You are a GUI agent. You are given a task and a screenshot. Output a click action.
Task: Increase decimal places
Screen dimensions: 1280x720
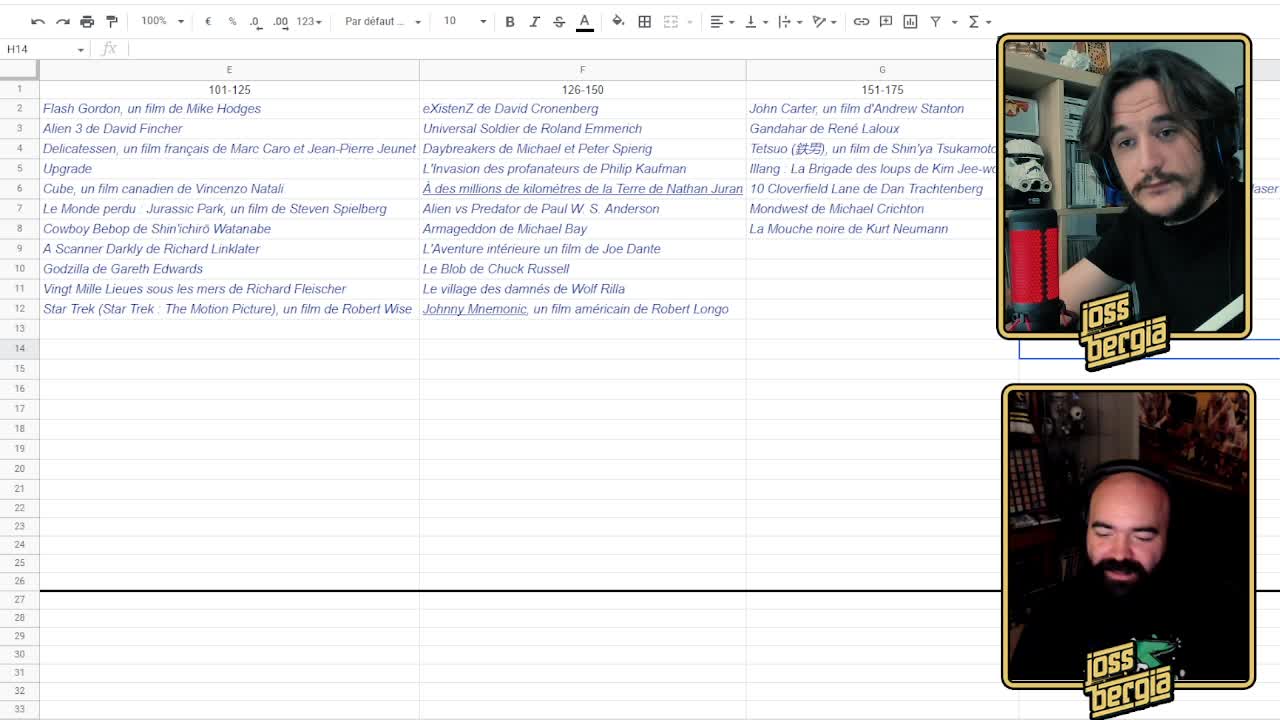point(280,21)
